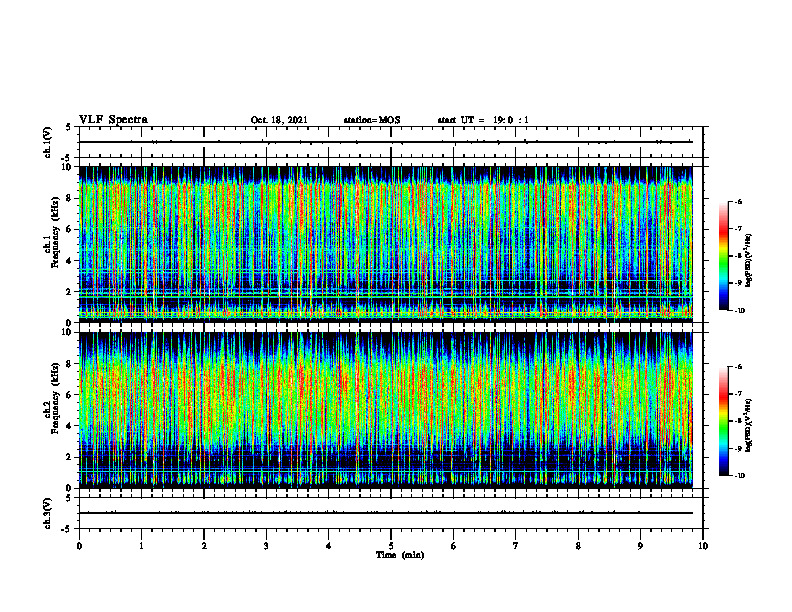Click time axis tick label "3"
This screenshot has width=792, height=612.
point(266,546)
